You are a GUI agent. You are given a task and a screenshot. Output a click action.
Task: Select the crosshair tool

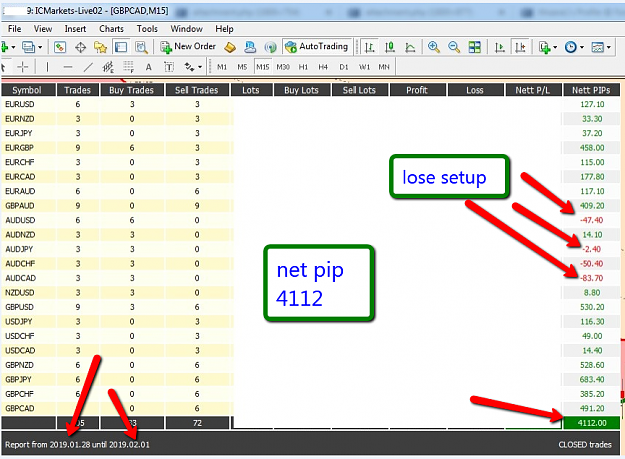[23, 67]
